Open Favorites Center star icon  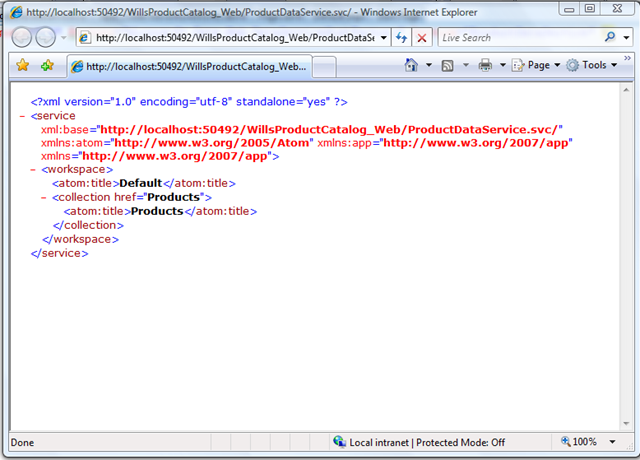[x=22, y=66]
